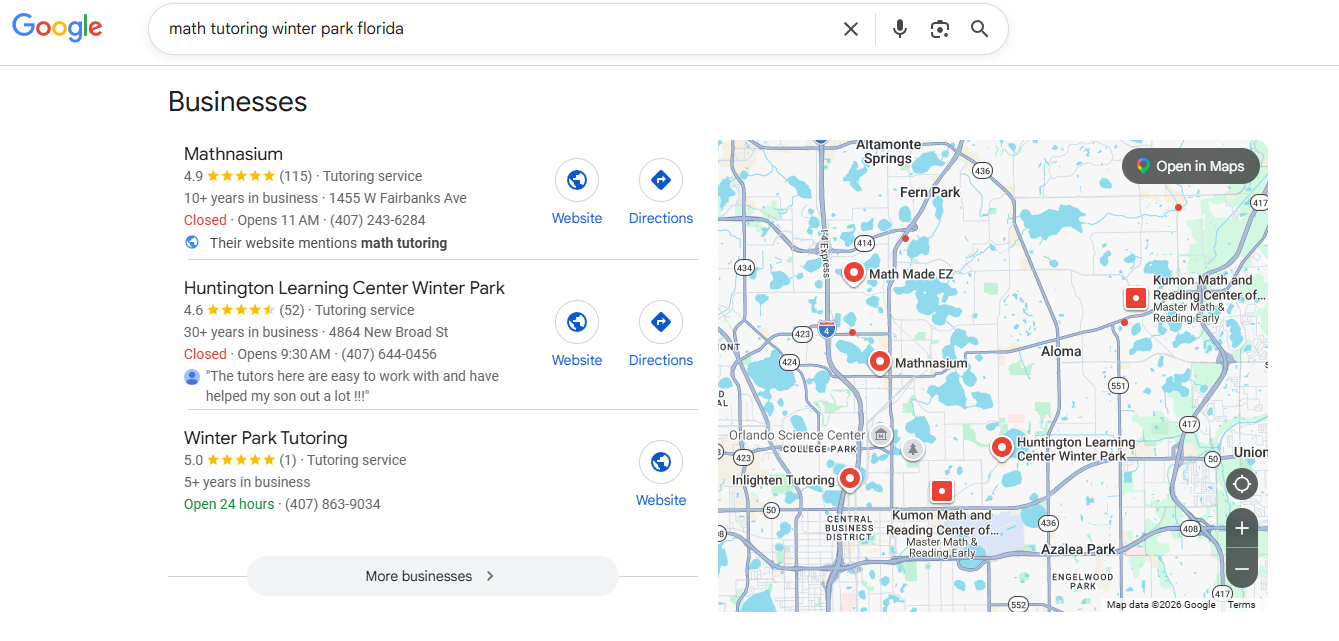This screenshot has width=1339, height=641.
Task: Start voice search with microphone icon
Action: point(899,29)
